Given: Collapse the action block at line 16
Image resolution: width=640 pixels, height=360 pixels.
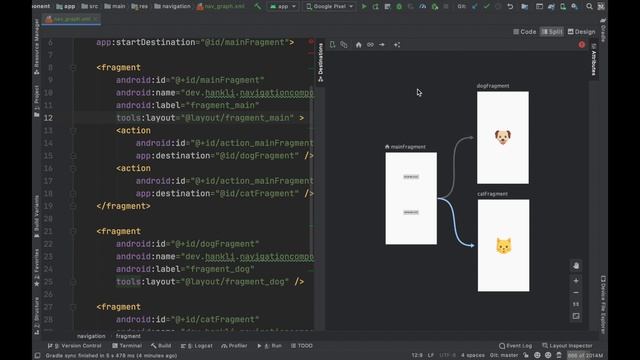Looking at the screenshot, I should 73,168.
